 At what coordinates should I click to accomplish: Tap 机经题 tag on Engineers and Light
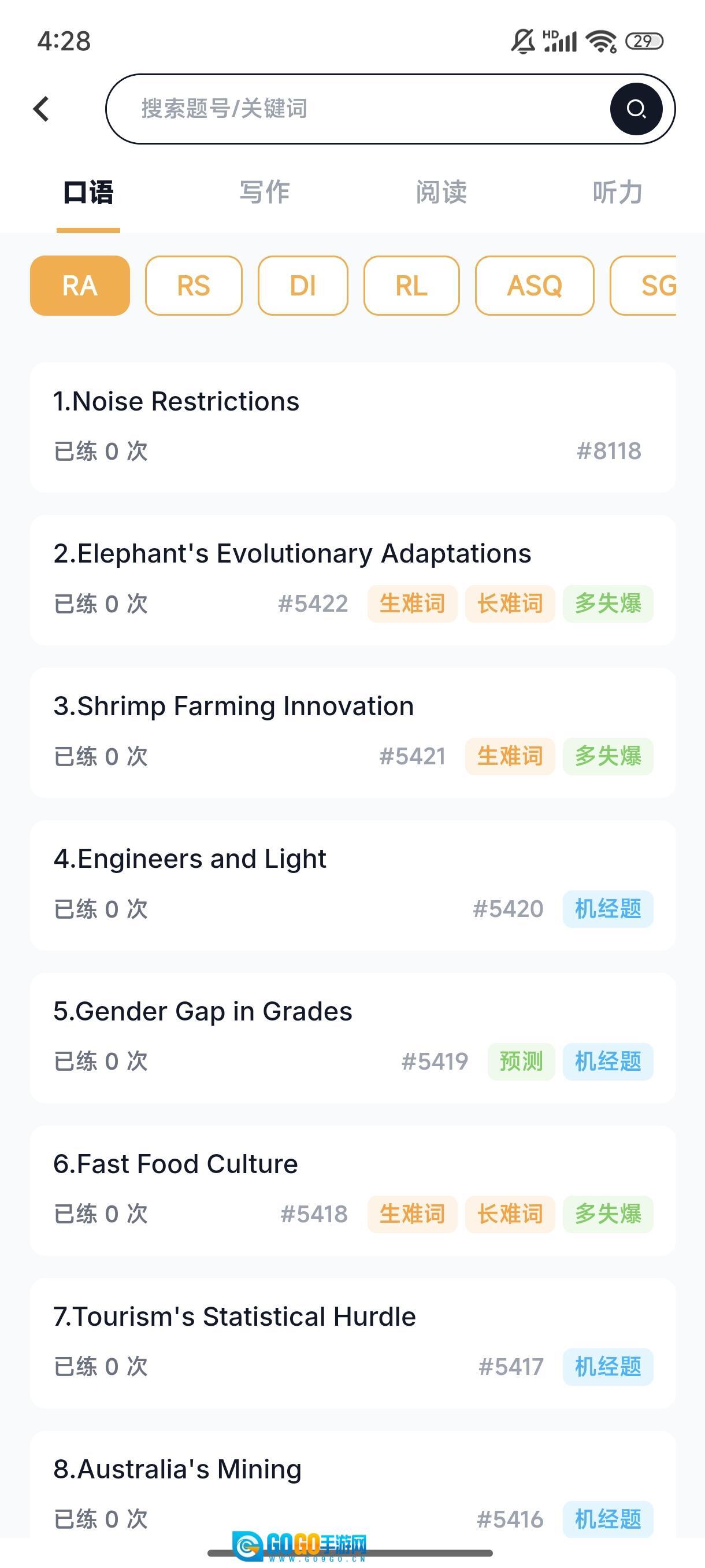[608, 909]
